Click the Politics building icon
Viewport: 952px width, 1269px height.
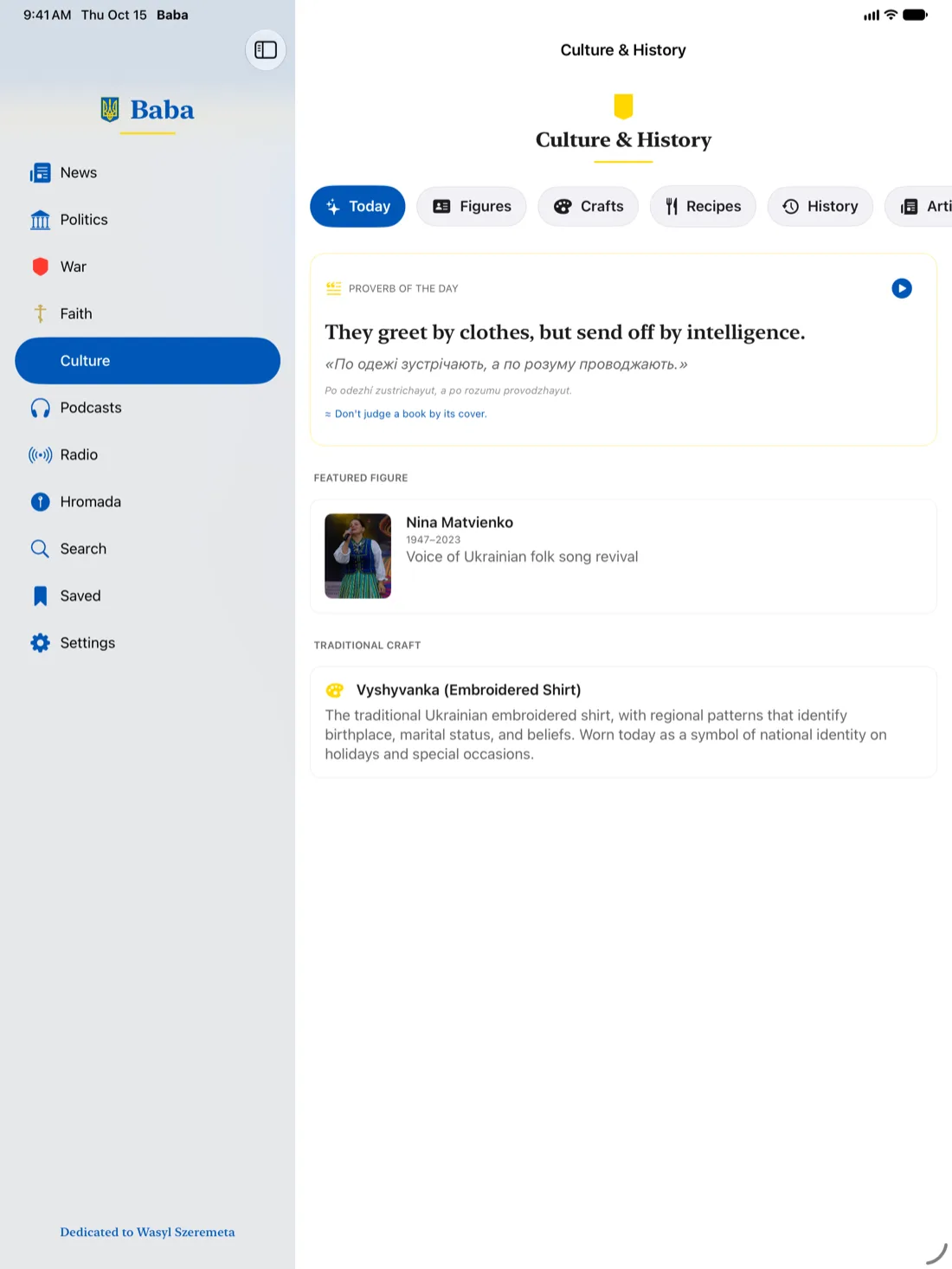click(x=40, y=220)
